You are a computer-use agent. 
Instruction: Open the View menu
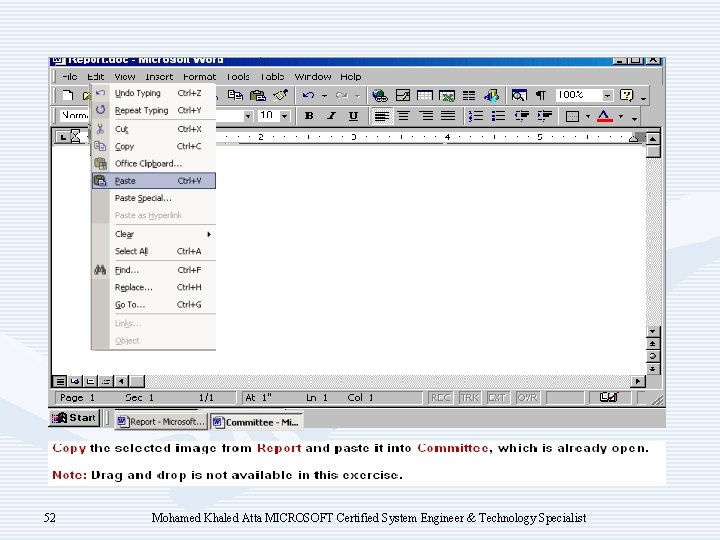(125, 77)
